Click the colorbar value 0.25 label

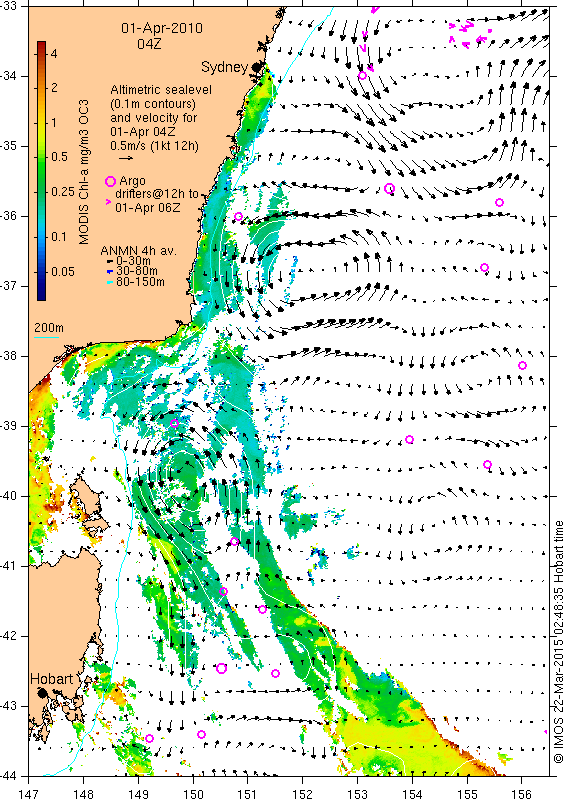point(62,191)
